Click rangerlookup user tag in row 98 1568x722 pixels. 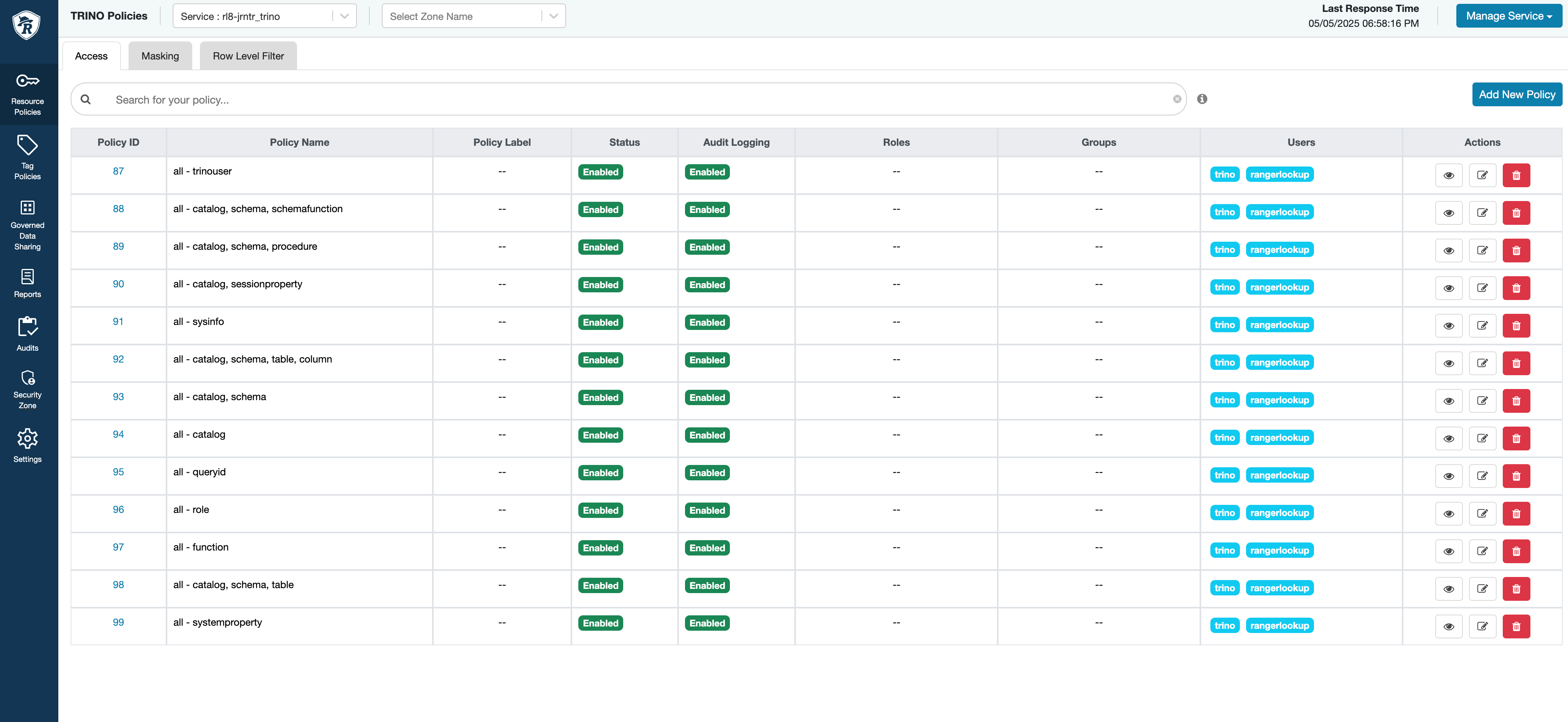coord(1279,588)
